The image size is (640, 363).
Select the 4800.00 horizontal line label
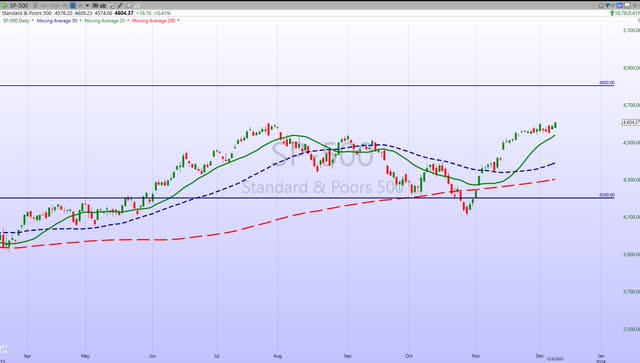point(607,82)
